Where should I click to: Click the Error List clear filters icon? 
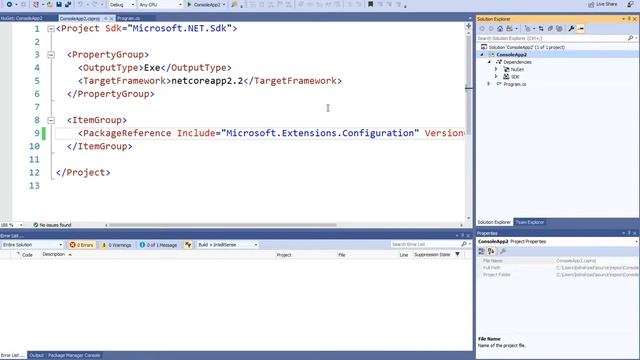point(188,245)
